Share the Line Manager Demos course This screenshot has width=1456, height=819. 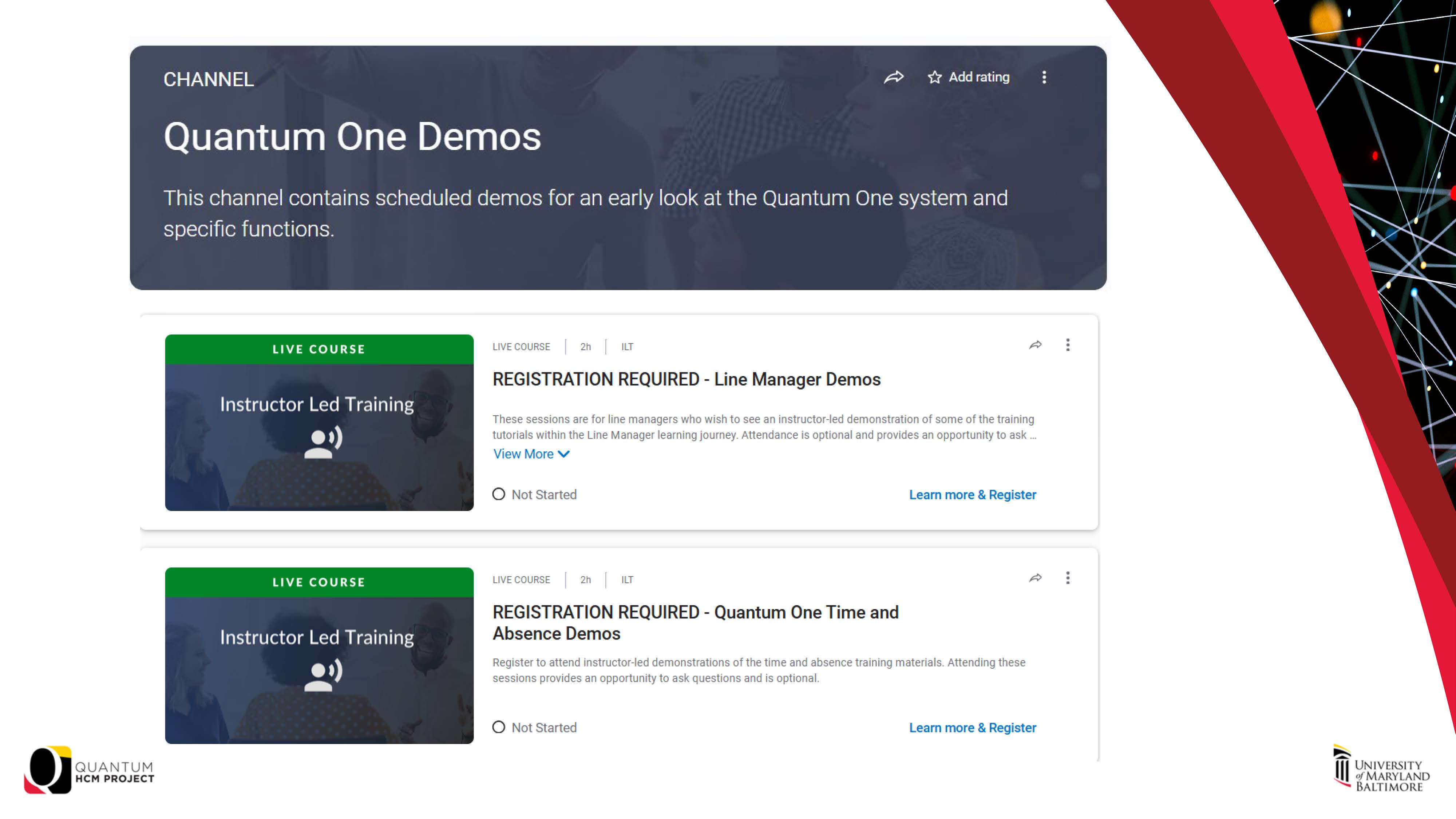point(1035,345)
